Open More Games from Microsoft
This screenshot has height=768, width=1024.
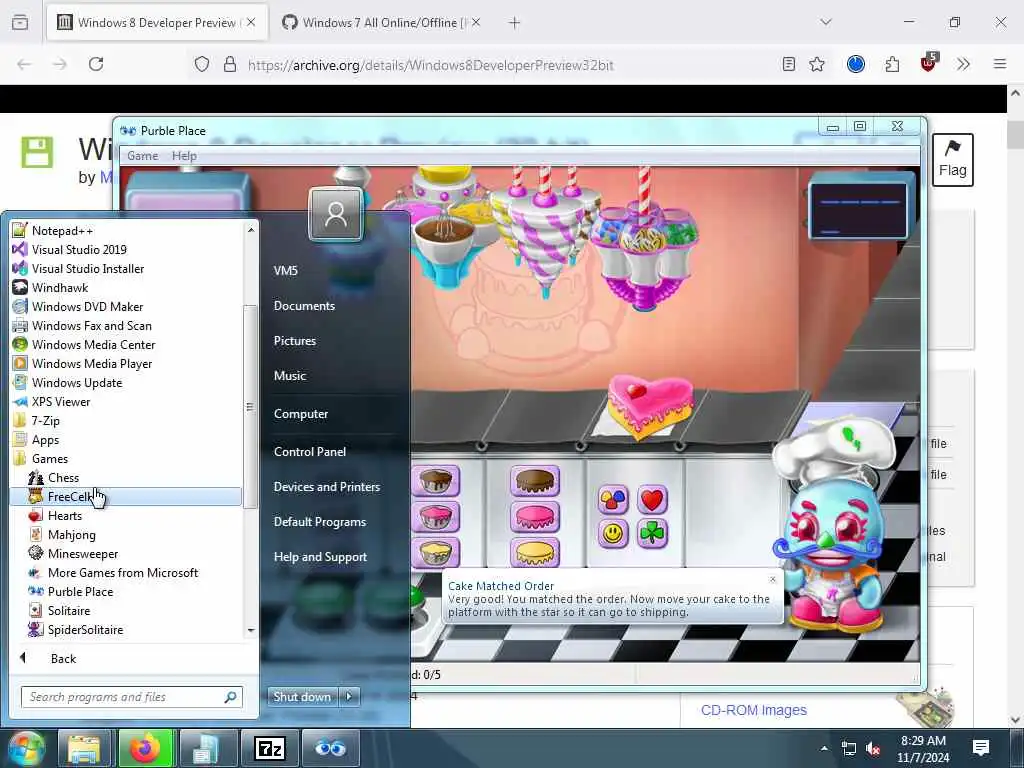pos(125,572)
